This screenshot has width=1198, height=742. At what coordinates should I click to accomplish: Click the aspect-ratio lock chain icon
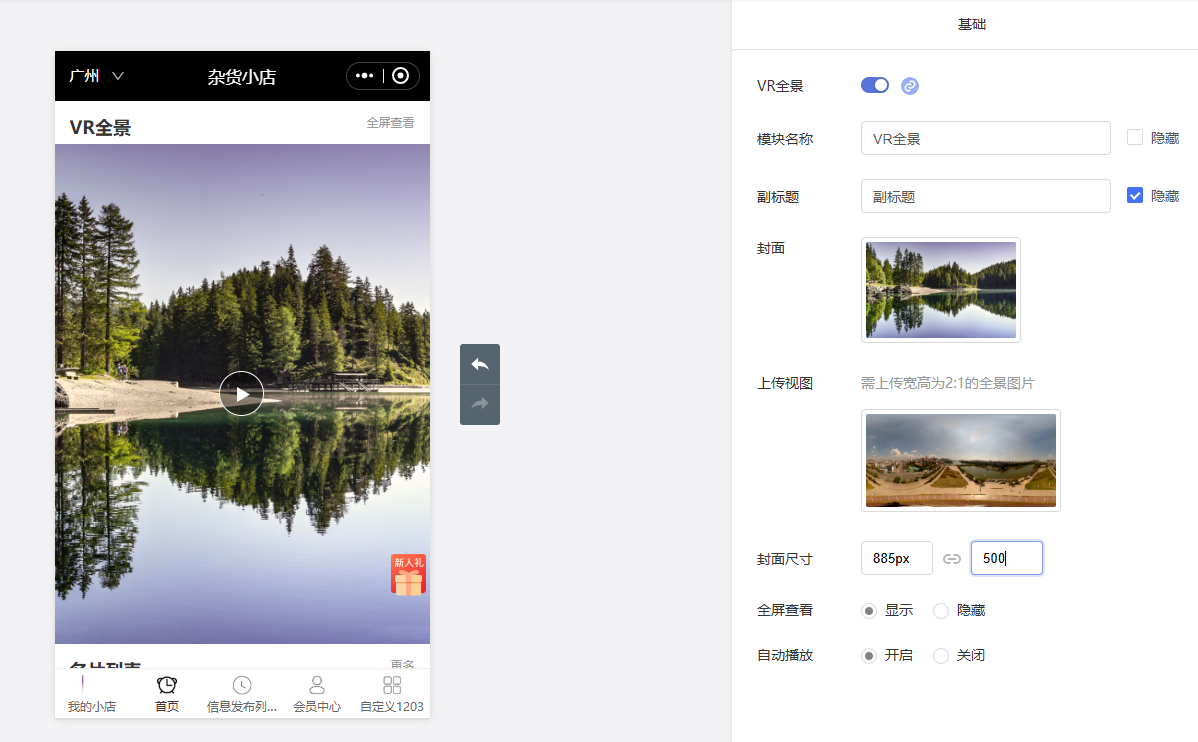pyautogui.click(x=951, y=559)
